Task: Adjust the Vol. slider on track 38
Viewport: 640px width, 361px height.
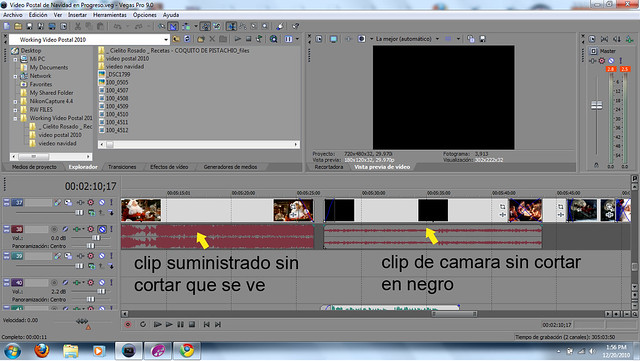Action: (96, 238)
